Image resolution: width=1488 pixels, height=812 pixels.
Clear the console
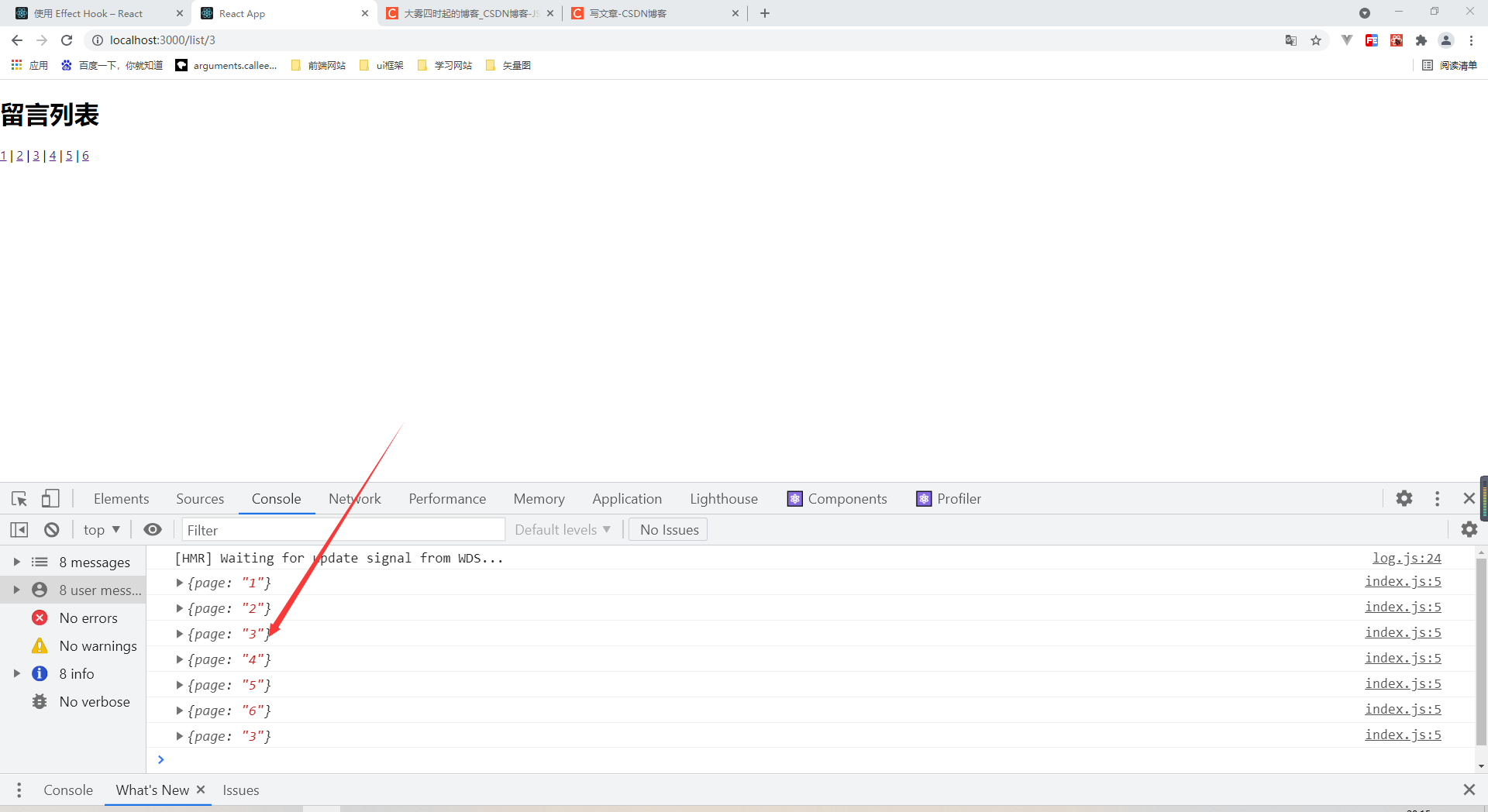point(52,530)
